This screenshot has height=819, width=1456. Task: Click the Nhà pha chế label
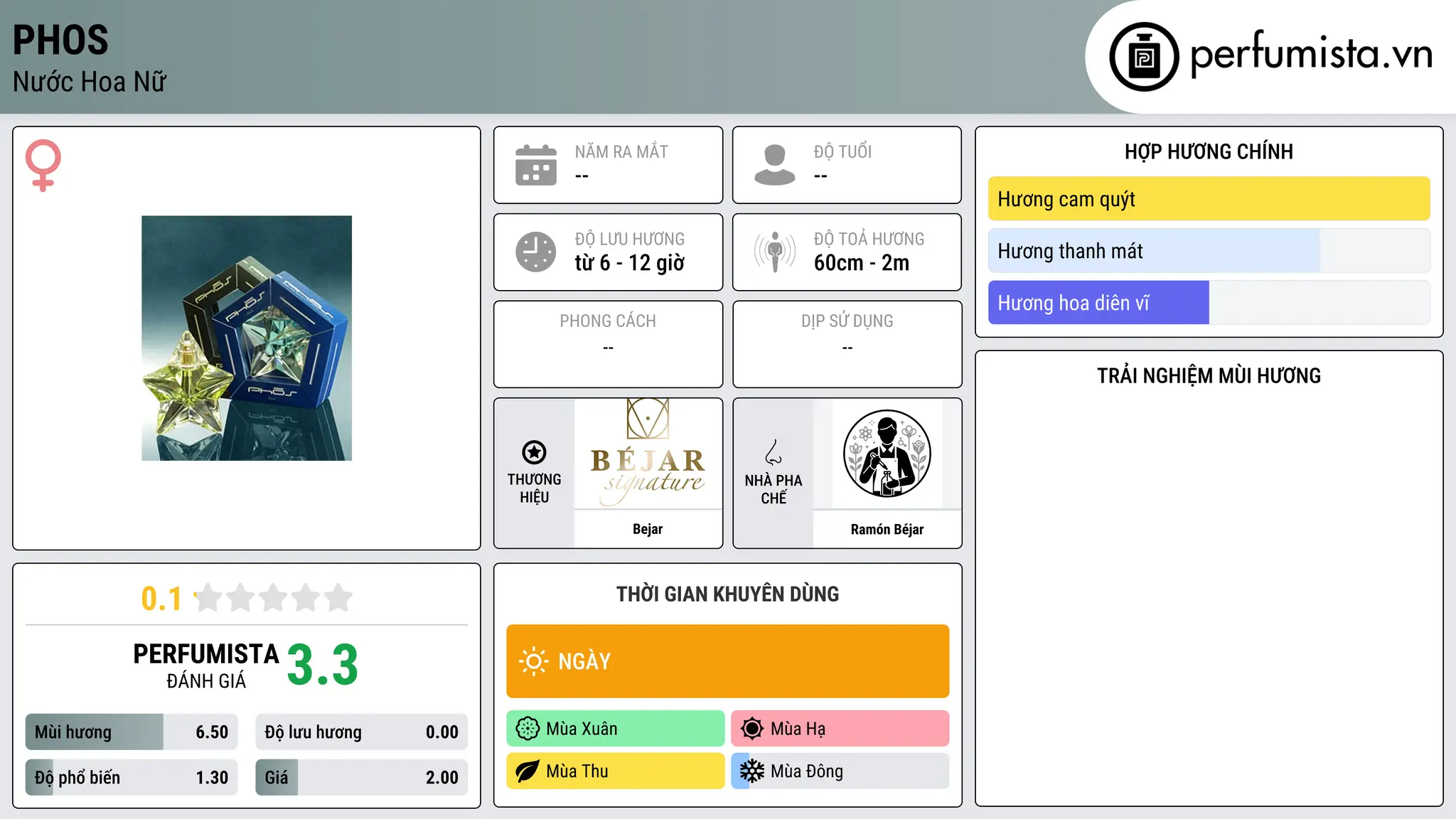pyautogui.click(x=773, y=489)
